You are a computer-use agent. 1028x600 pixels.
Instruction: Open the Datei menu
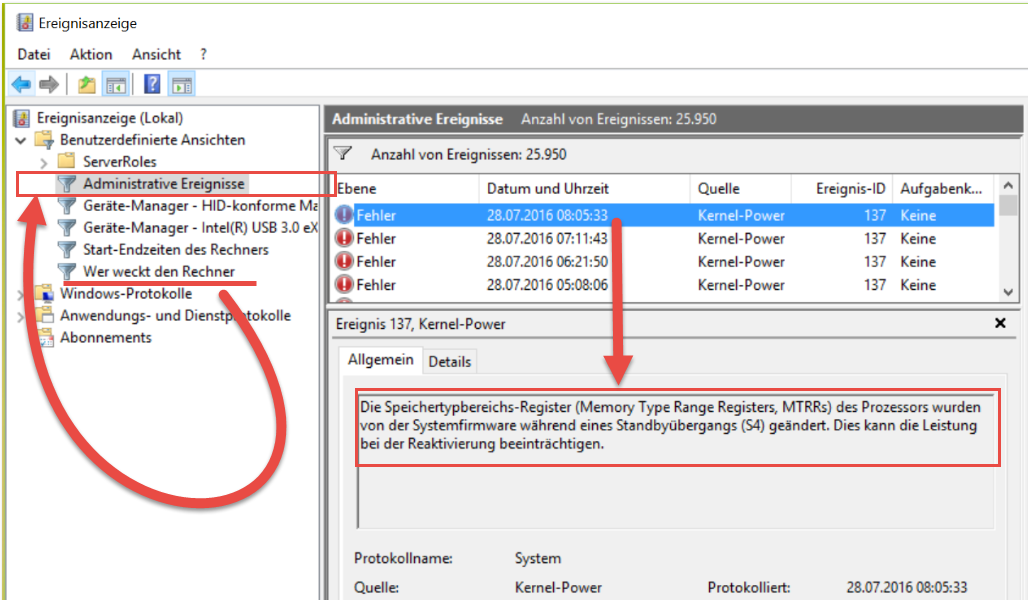tap(34, 54)
